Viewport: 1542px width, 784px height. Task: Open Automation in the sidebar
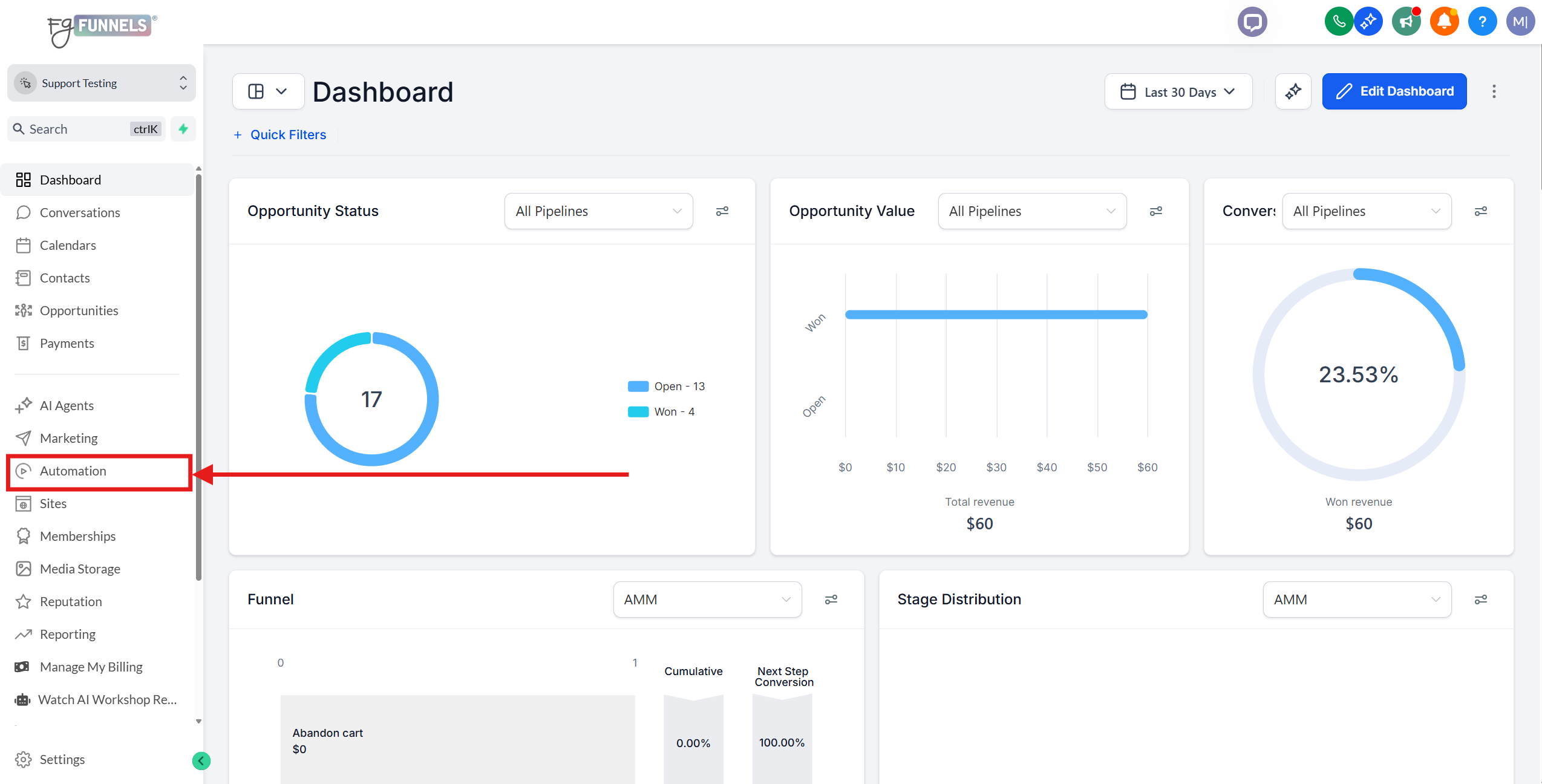pos(73,471)
